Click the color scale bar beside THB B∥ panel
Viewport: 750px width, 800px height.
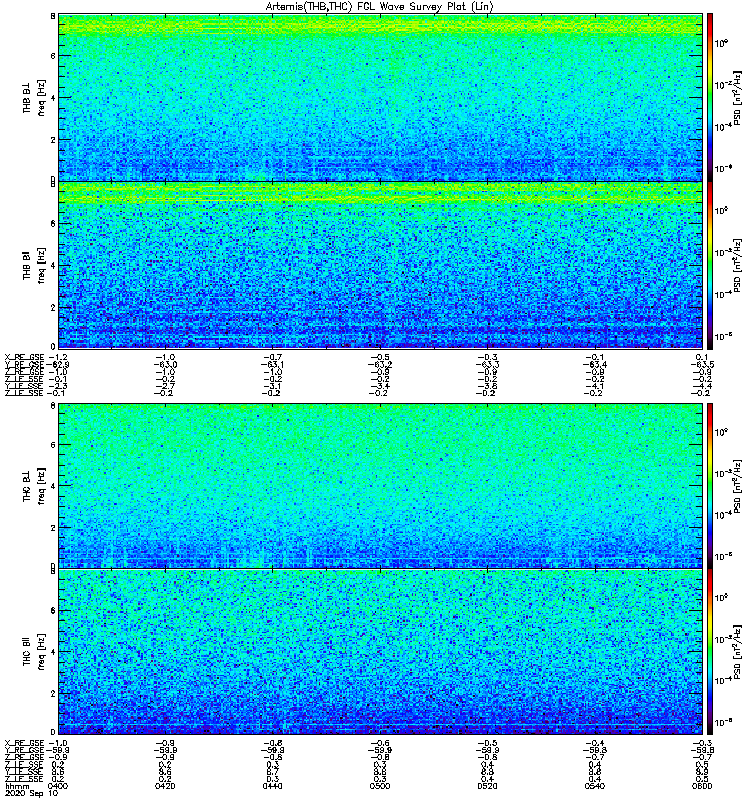coord(710,265)
